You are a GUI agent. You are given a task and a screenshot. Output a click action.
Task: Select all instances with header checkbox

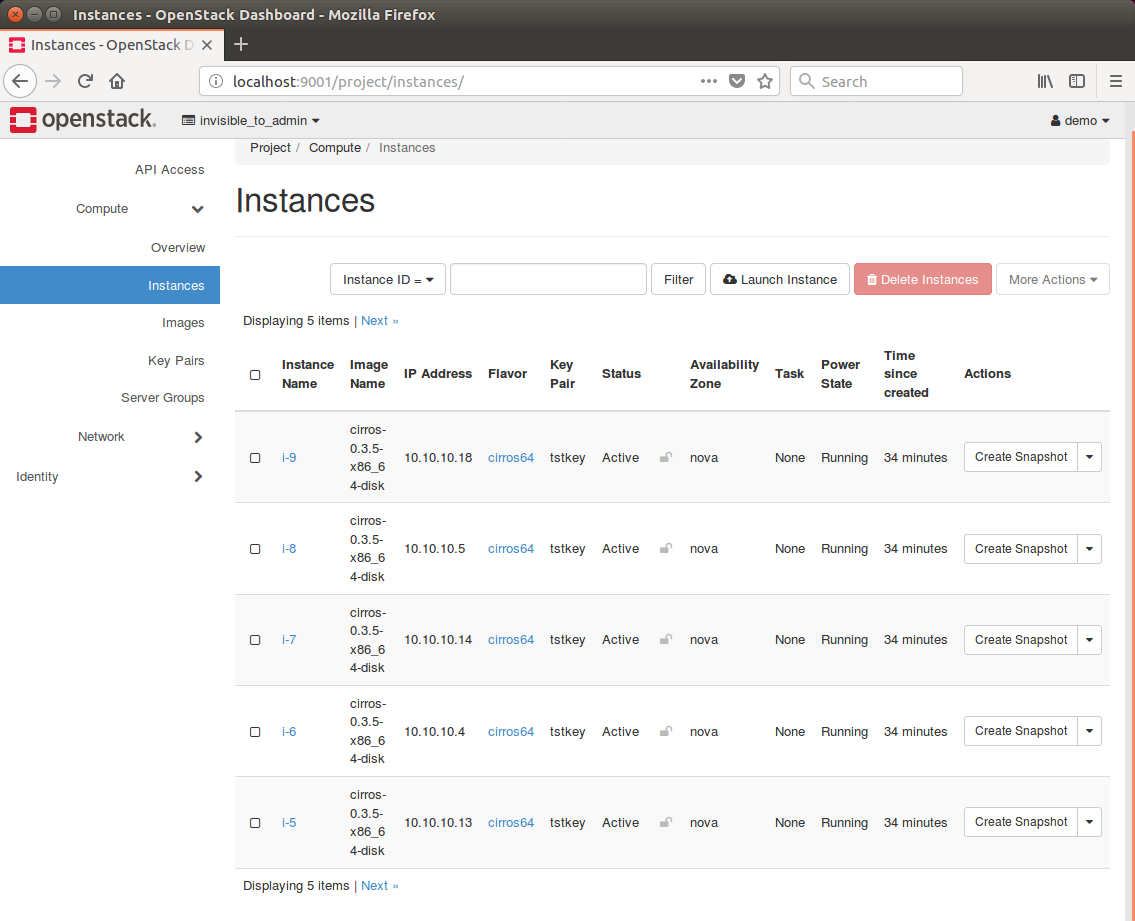point(255,374)
